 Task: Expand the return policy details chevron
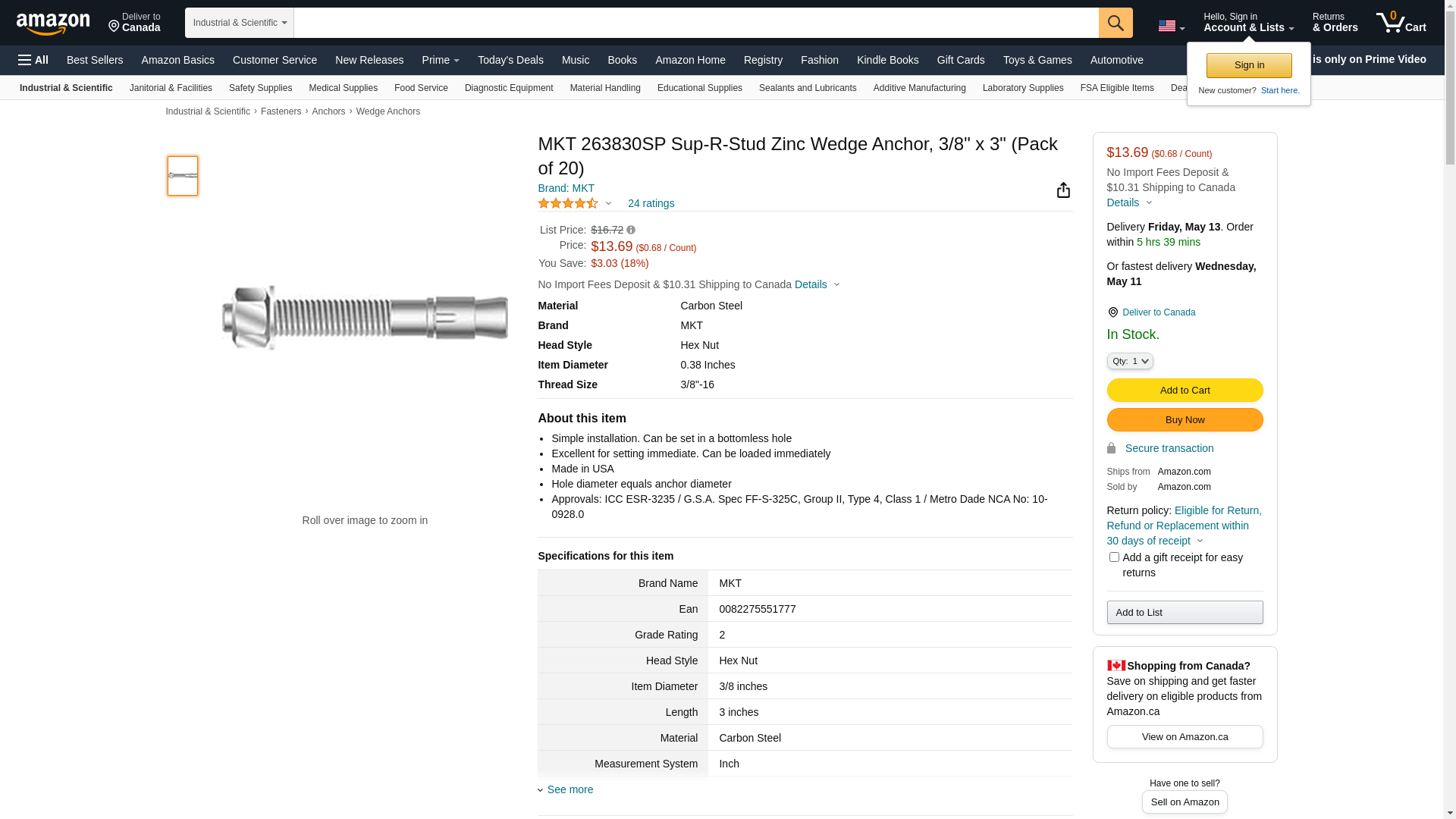[x=1200, y=541]
